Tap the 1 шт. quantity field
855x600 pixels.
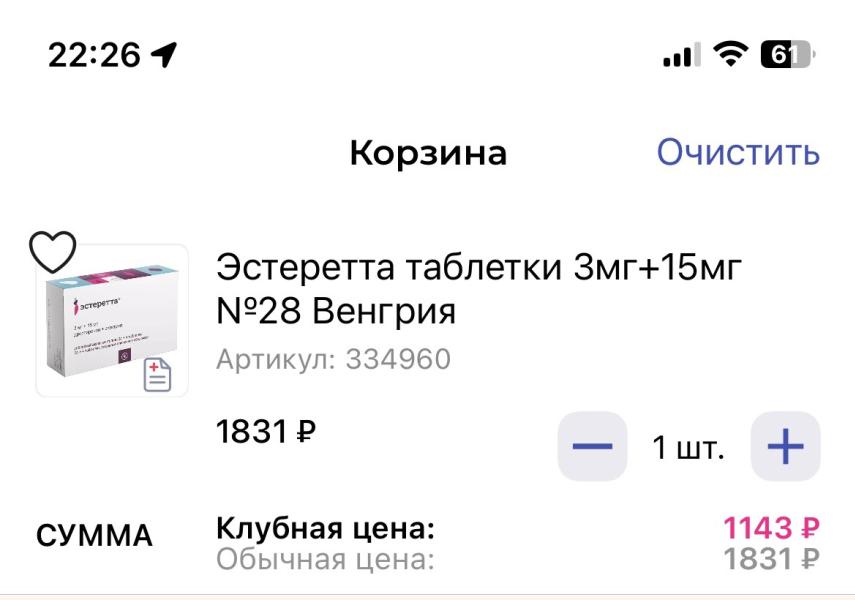point(687,447)
